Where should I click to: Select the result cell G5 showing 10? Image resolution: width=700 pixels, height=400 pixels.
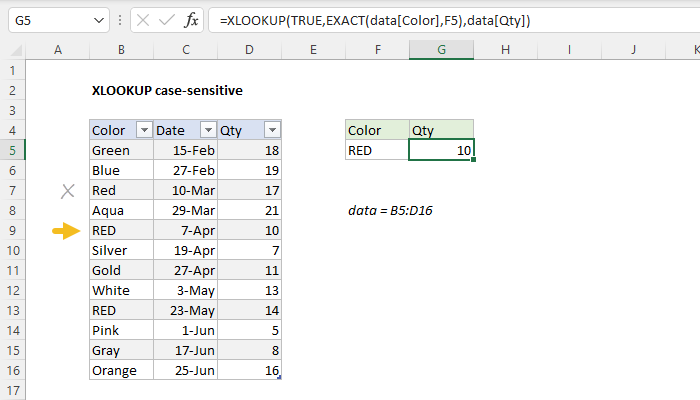tap(441, 150)
